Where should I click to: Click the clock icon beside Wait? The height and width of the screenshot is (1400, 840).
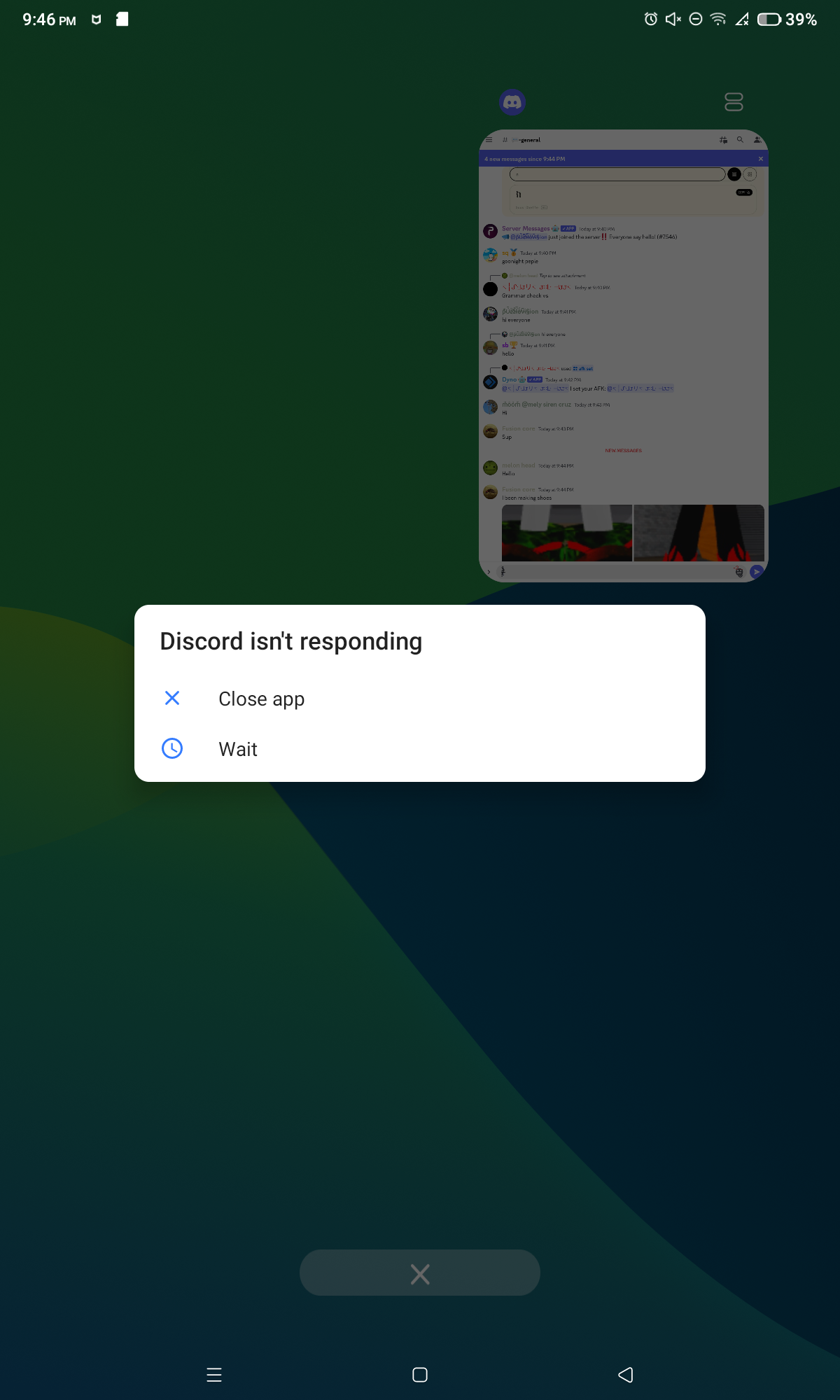172,748
